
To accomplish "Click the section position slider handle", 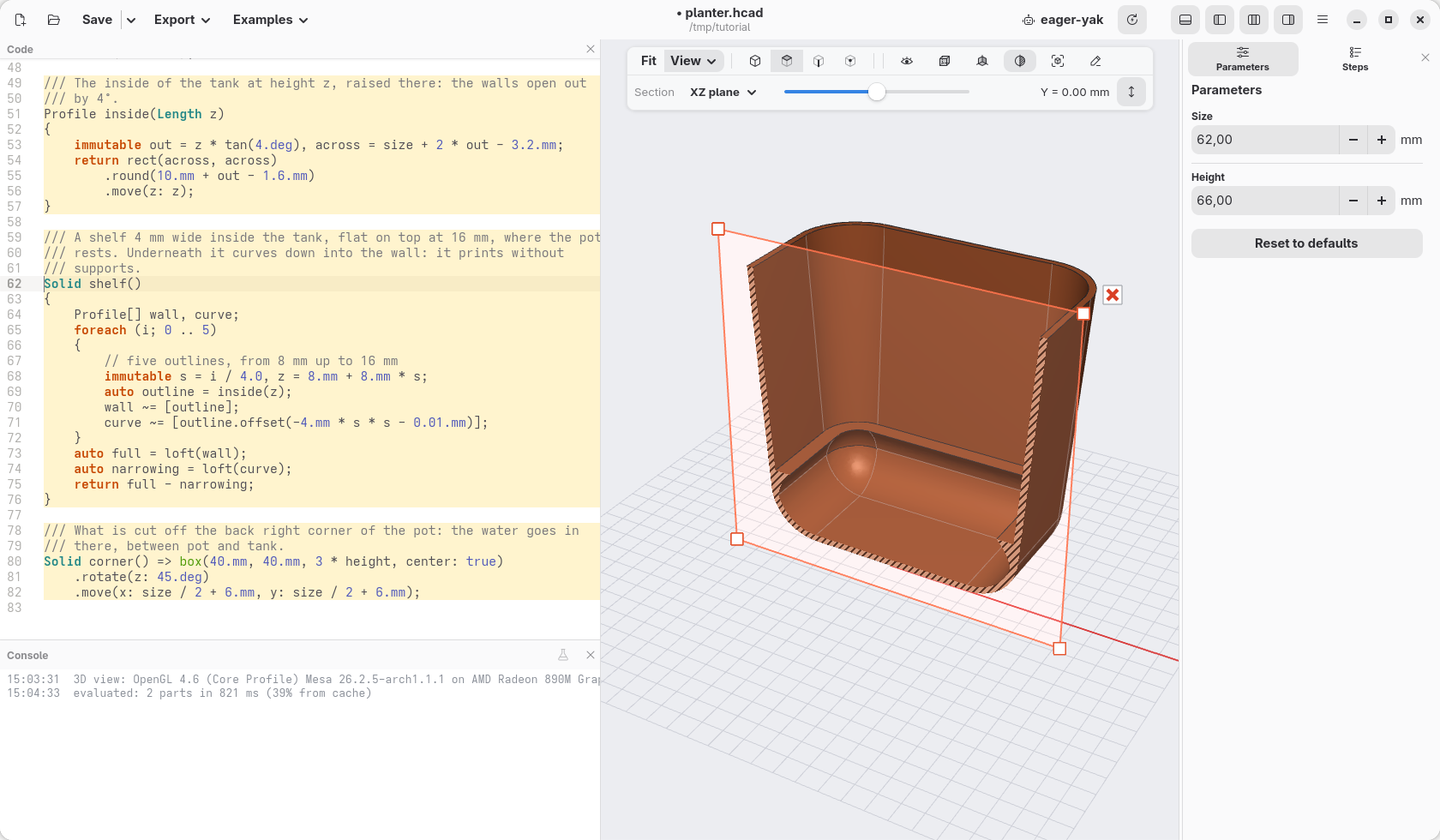I will 876,92.
